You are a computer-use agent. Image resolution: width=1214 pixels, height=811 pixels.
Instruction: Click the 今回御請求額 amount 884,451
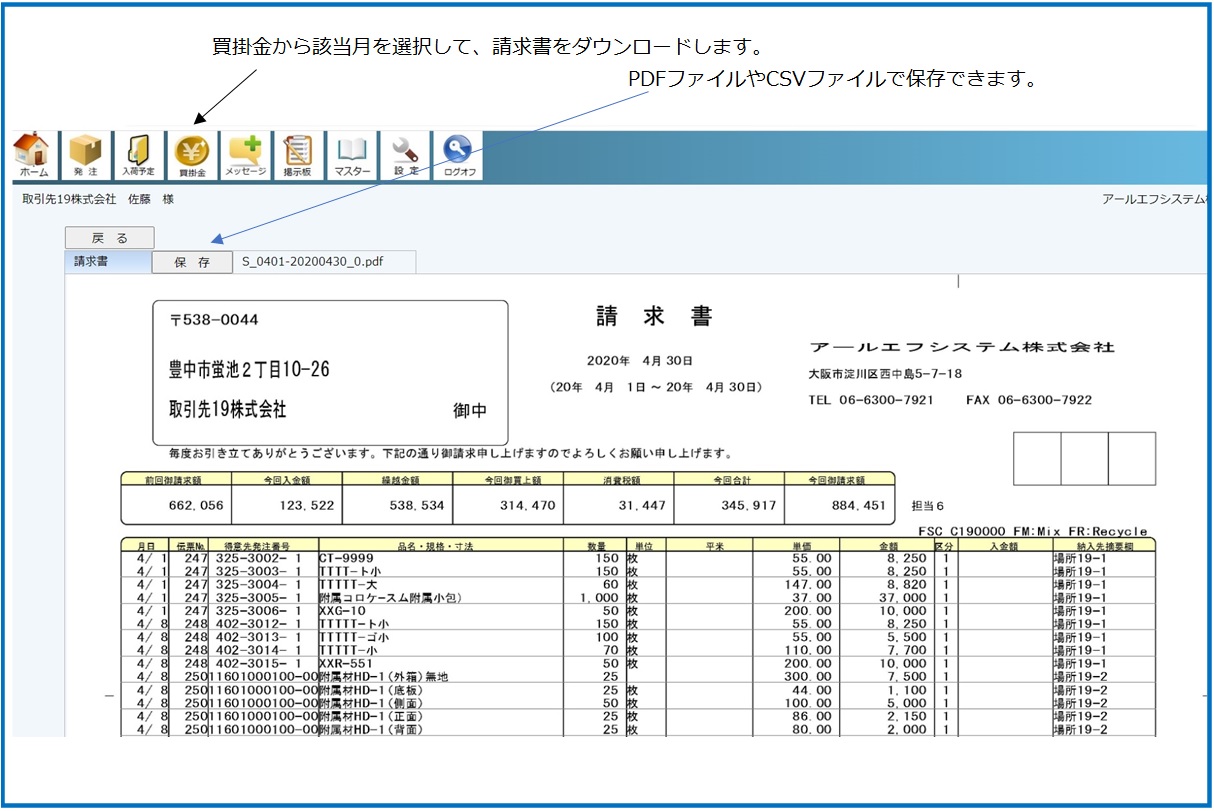839,506
